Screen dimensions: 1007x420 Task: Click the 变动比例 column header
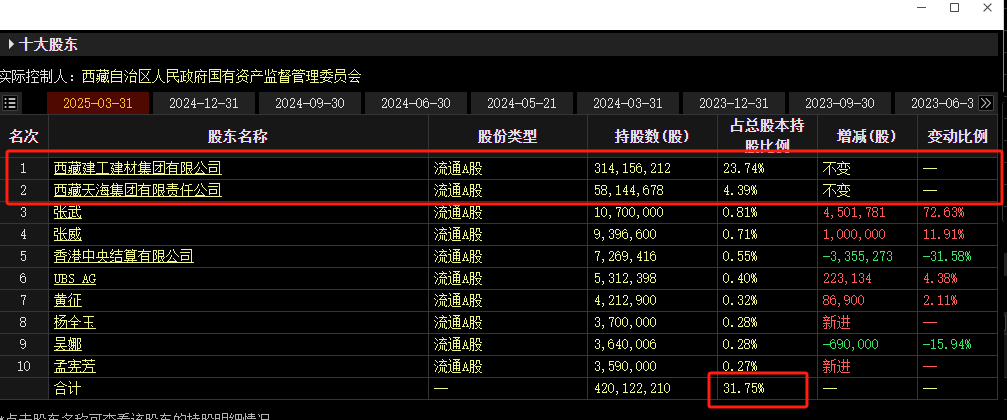(958, 136)
